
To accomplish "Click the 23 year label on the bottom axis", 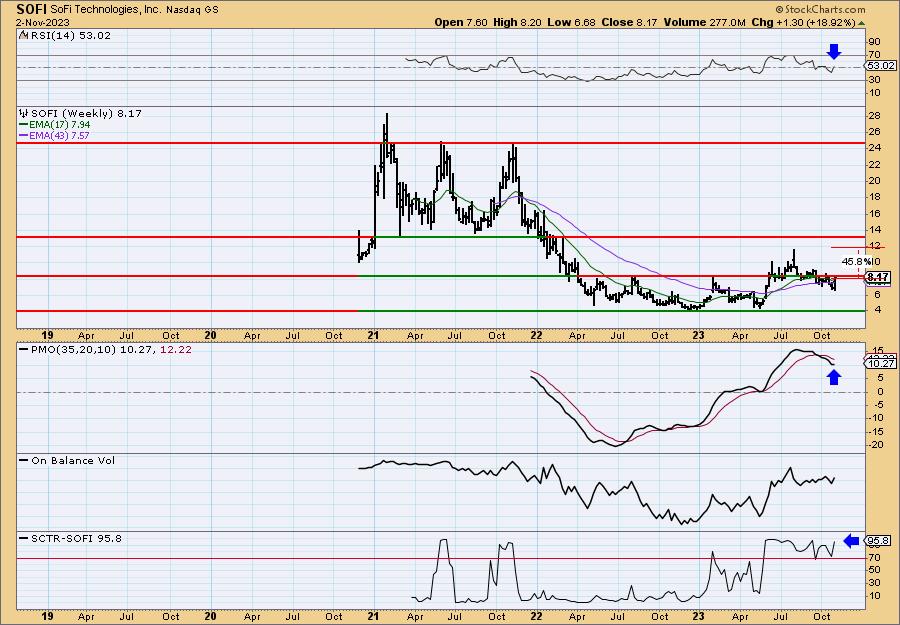I will pyautogui.click(x=699, y=616).
